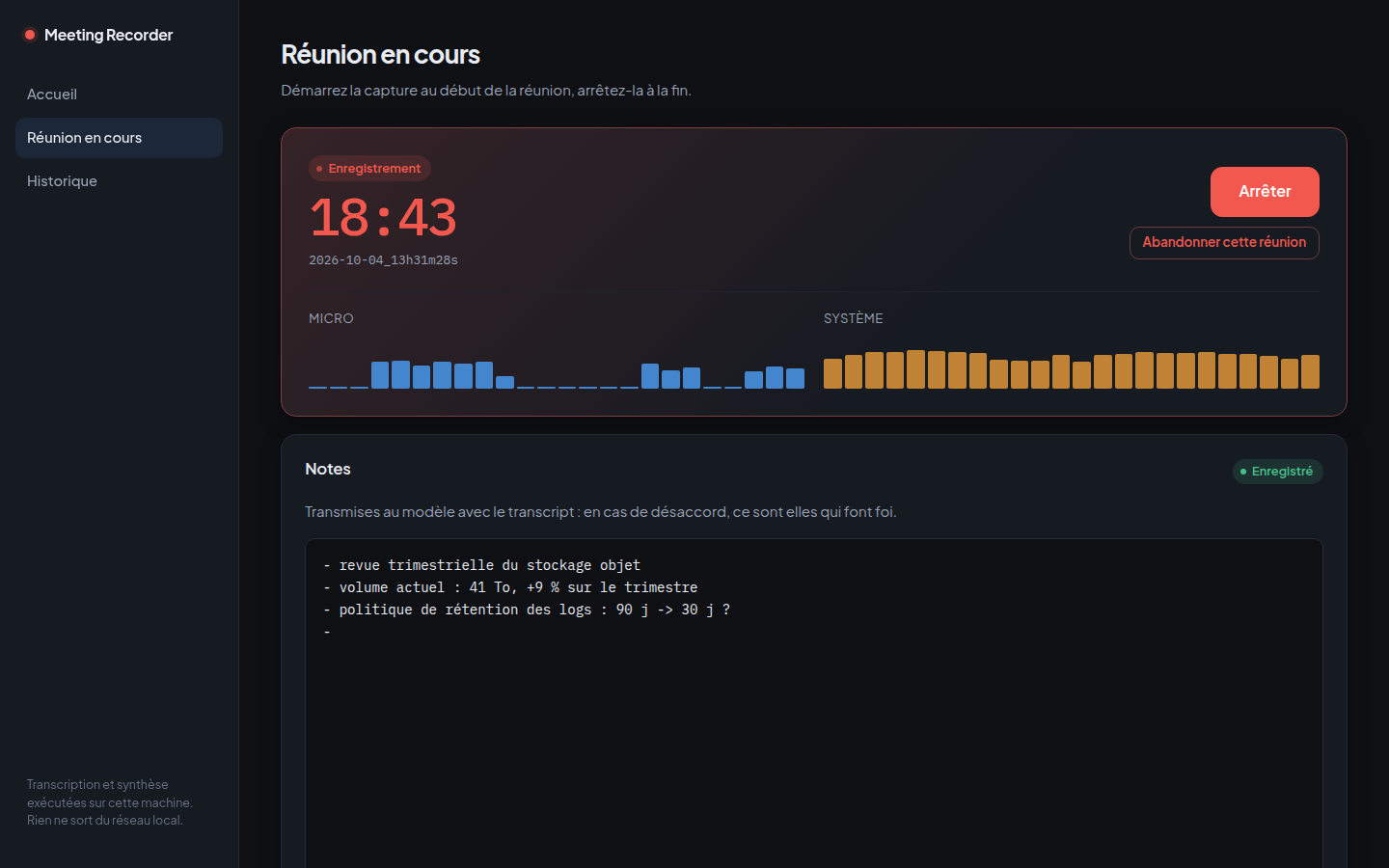Click the note line about politique de rétention

[x=527, y=610]
